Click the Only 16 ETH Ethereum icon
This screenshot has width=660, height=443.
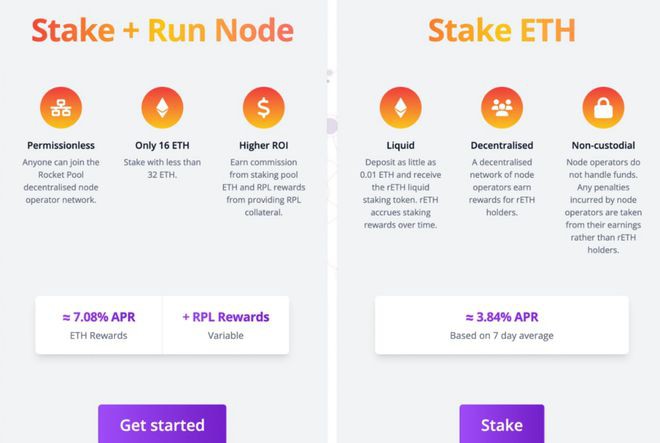[x=162, y=108]
